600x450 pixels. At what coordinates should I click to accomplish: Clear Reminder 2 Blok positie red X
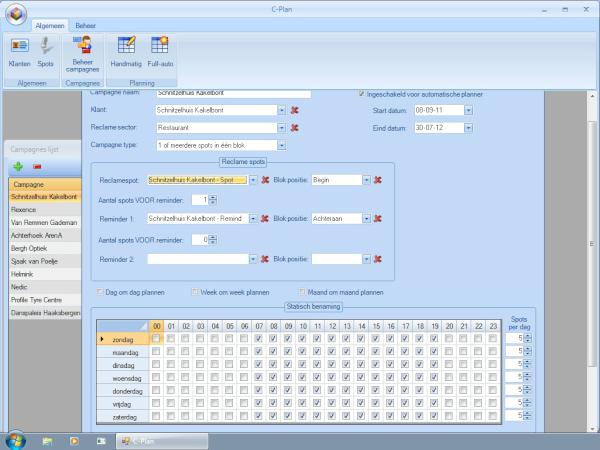click(x=378, y=259)
